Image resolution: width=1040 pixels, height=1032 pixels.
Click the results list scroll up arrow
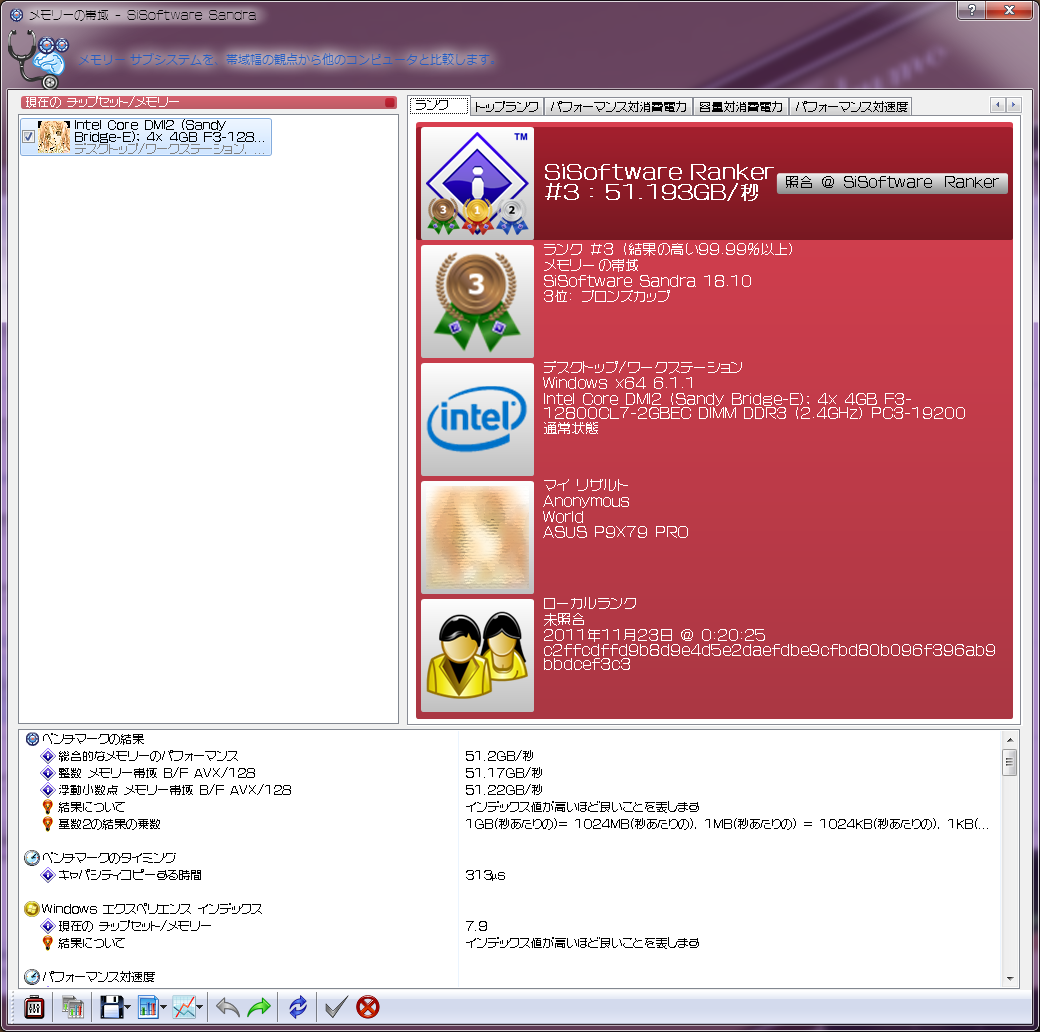tap(1009, 739)
